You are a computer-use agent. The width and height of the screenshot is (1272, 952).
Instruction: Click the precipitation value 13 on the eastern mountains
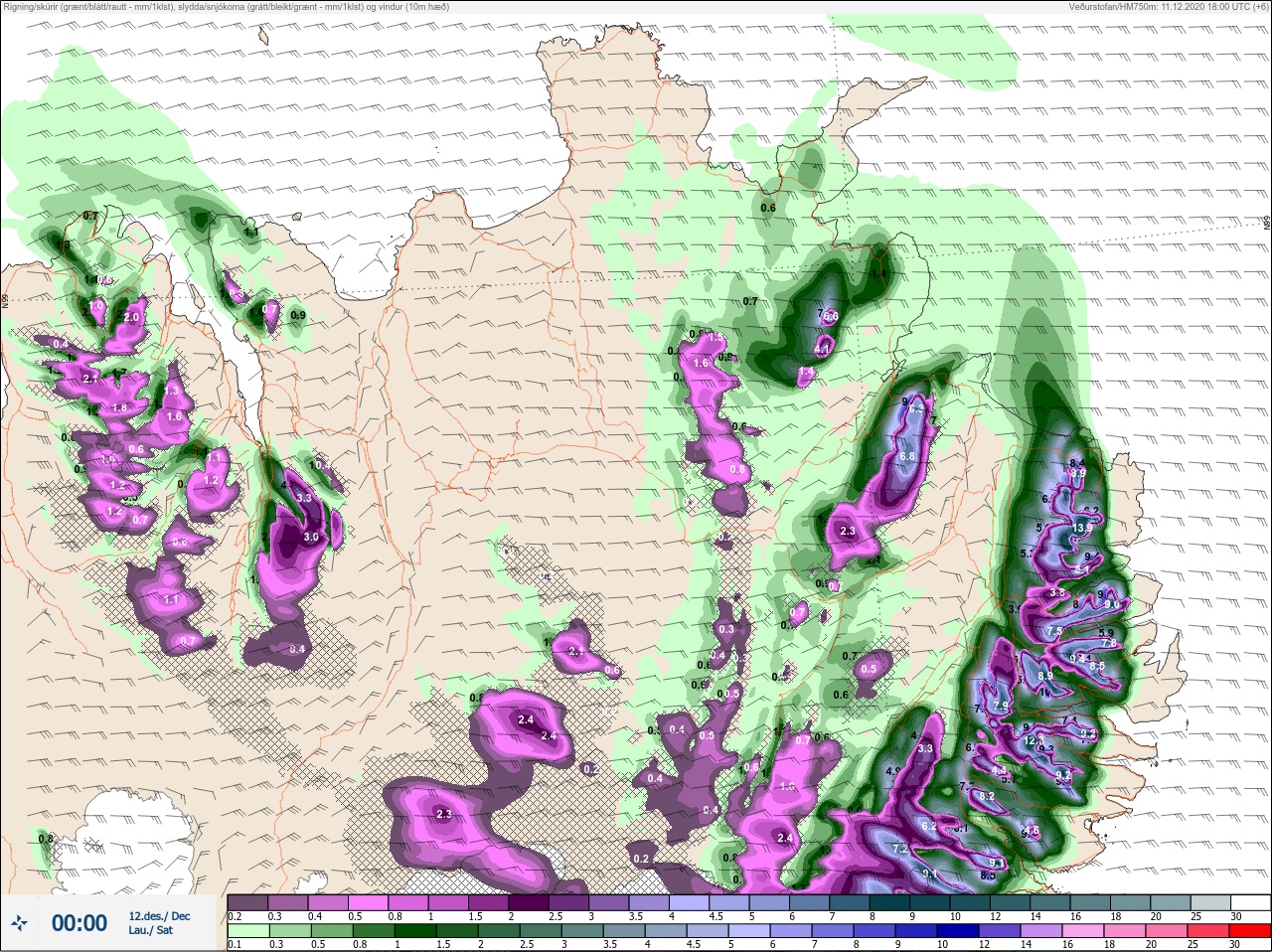click(1082, 528)
